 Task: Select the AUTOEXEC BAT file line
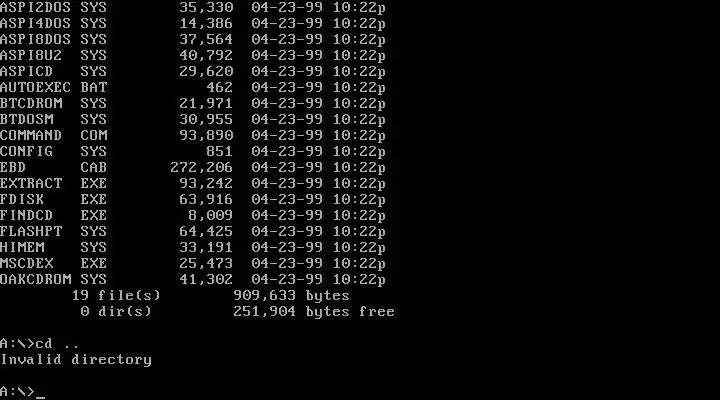[x=192, y=87]
